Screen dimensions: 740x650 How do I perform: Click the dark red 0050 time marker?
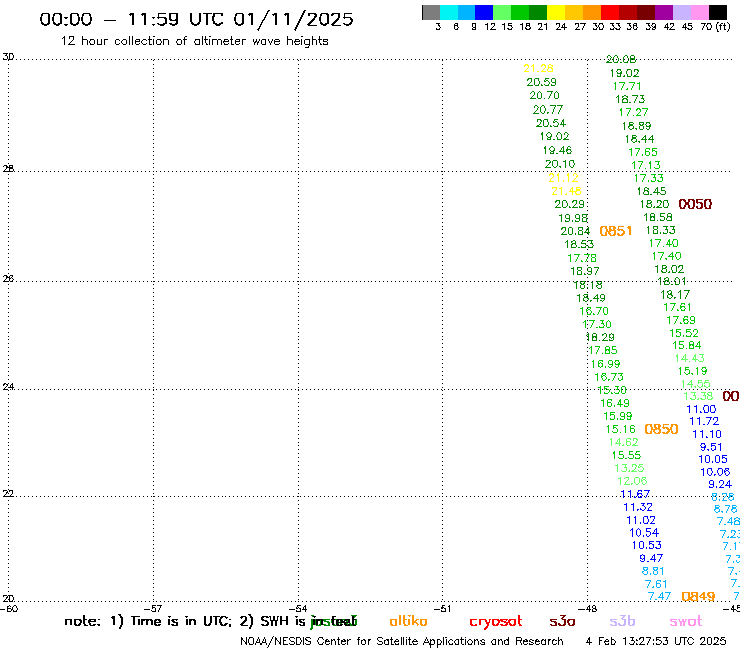tap(695, 204)
